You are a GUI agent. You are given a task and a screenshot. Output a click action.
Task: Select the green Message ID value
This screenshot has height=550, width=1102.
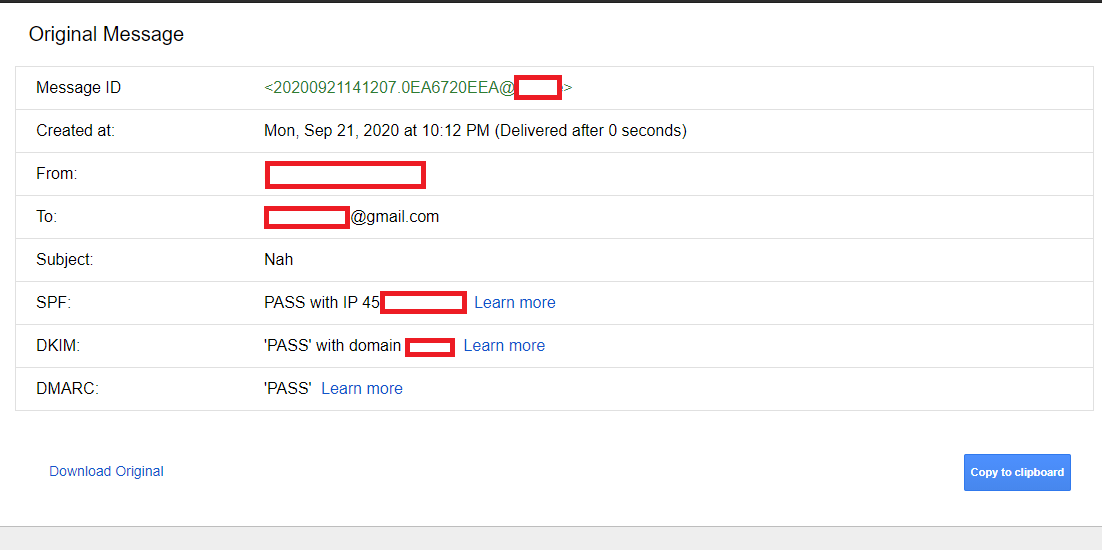click(x=388, y=88)
